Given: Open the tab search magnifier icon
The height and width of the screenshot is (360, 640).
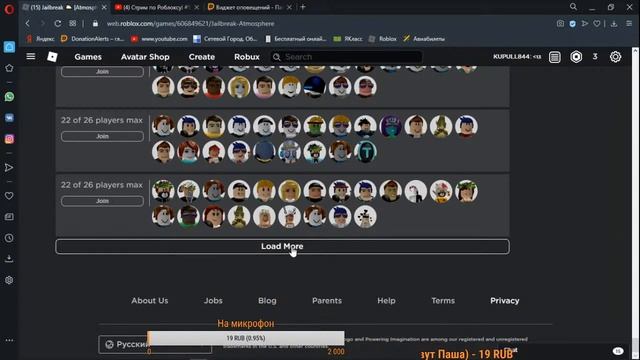Looking at the screenshot, I should (573, 7).
